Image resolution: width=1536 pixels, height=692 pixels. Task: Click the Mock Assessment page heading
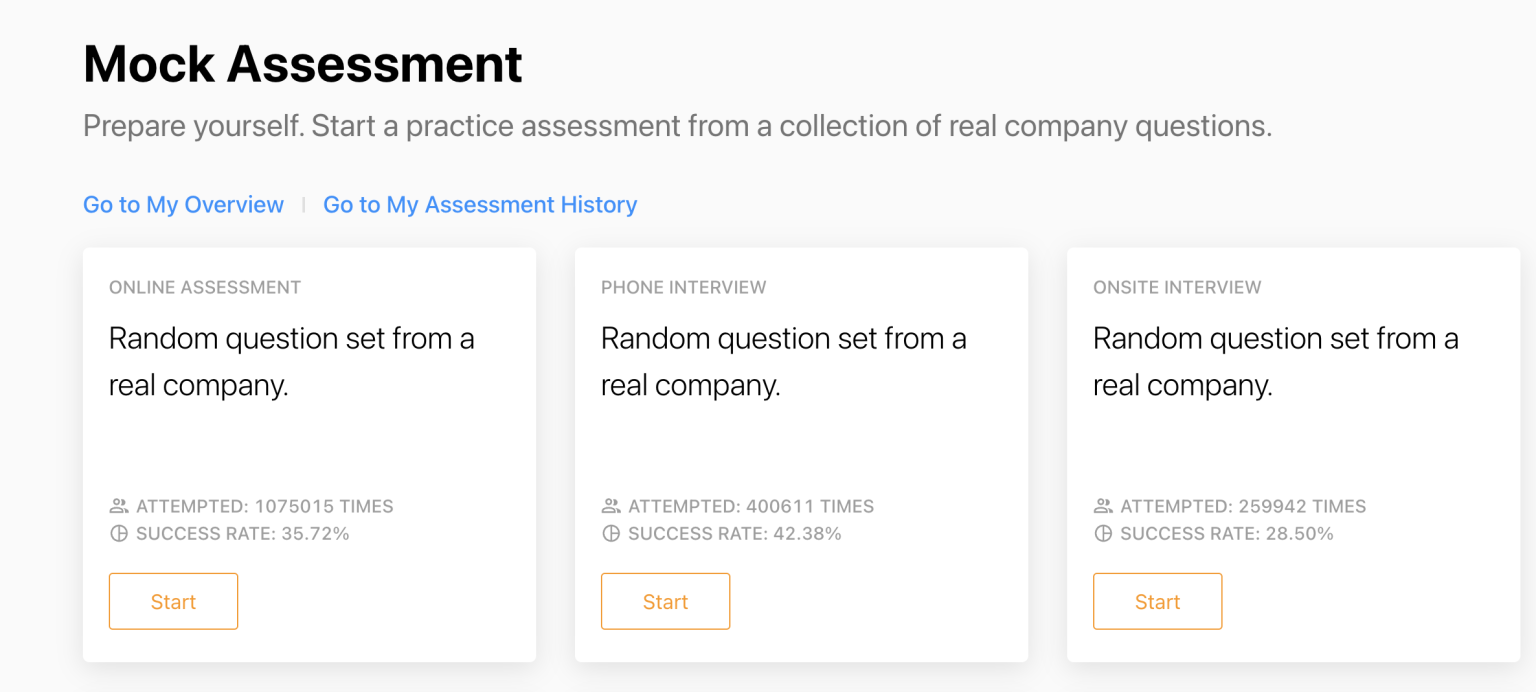coord(302,65)
